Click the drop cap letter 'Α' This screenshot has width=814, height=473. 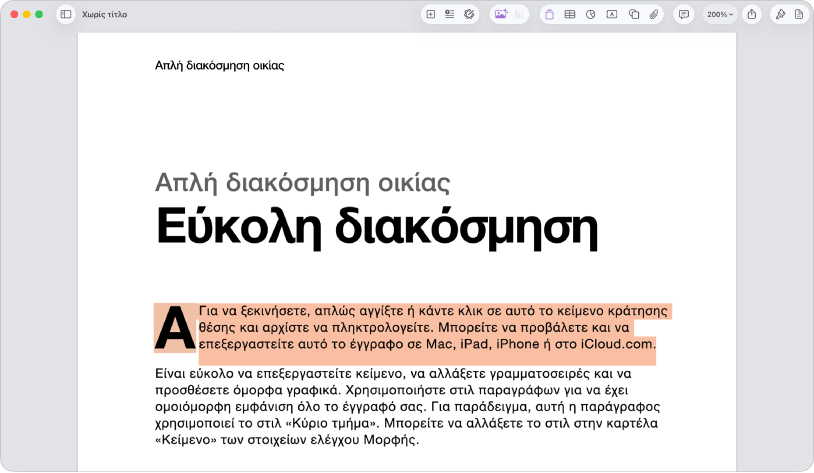tap(175, 328)
